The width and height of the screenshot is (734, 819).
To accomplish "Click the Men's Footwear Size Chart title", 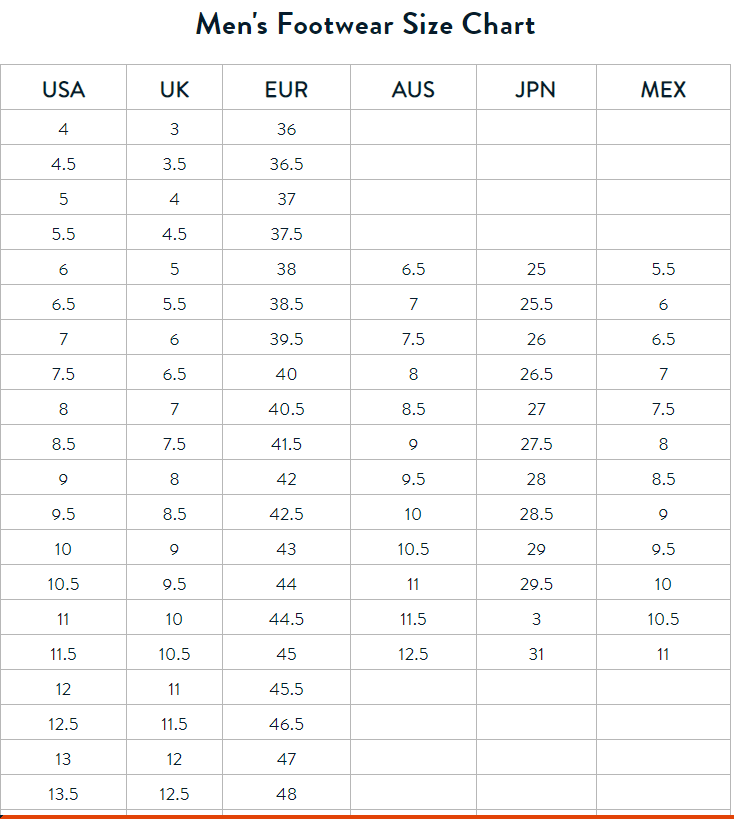I will (x=366, y=24).
